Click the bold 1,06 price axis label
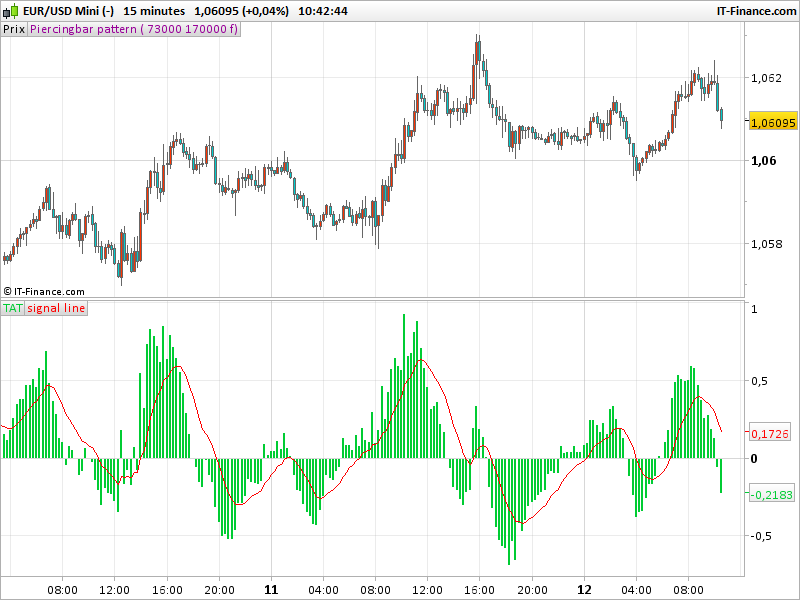800x600 pixels. pyautogui.click(x=763, y=161)
